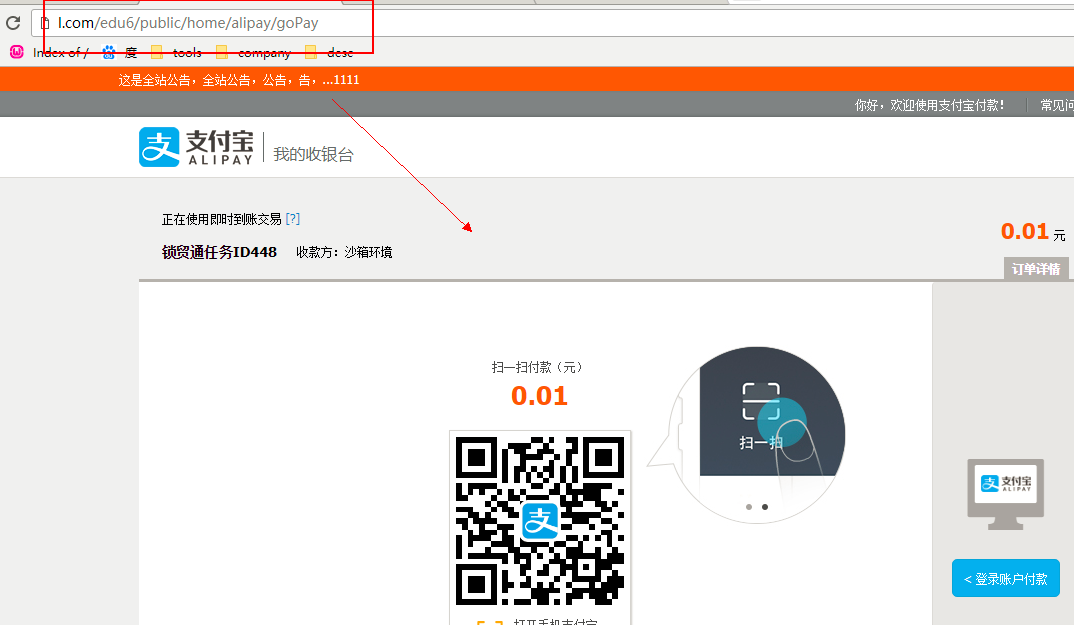Click the 登录账户付款 button
This screenshot has height=625, width=1074.
point(1005,578)
